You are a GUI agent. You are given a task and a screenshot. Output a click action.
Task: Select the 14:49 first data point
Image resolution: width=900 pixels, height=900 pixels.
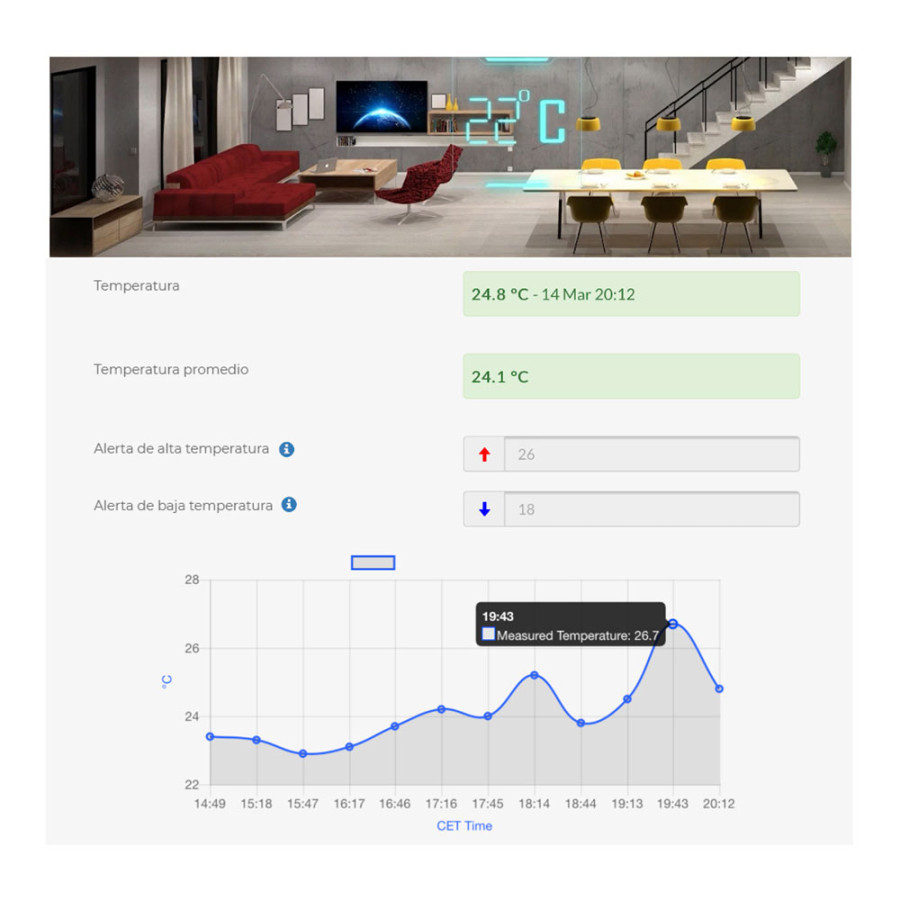click(210, 736)
